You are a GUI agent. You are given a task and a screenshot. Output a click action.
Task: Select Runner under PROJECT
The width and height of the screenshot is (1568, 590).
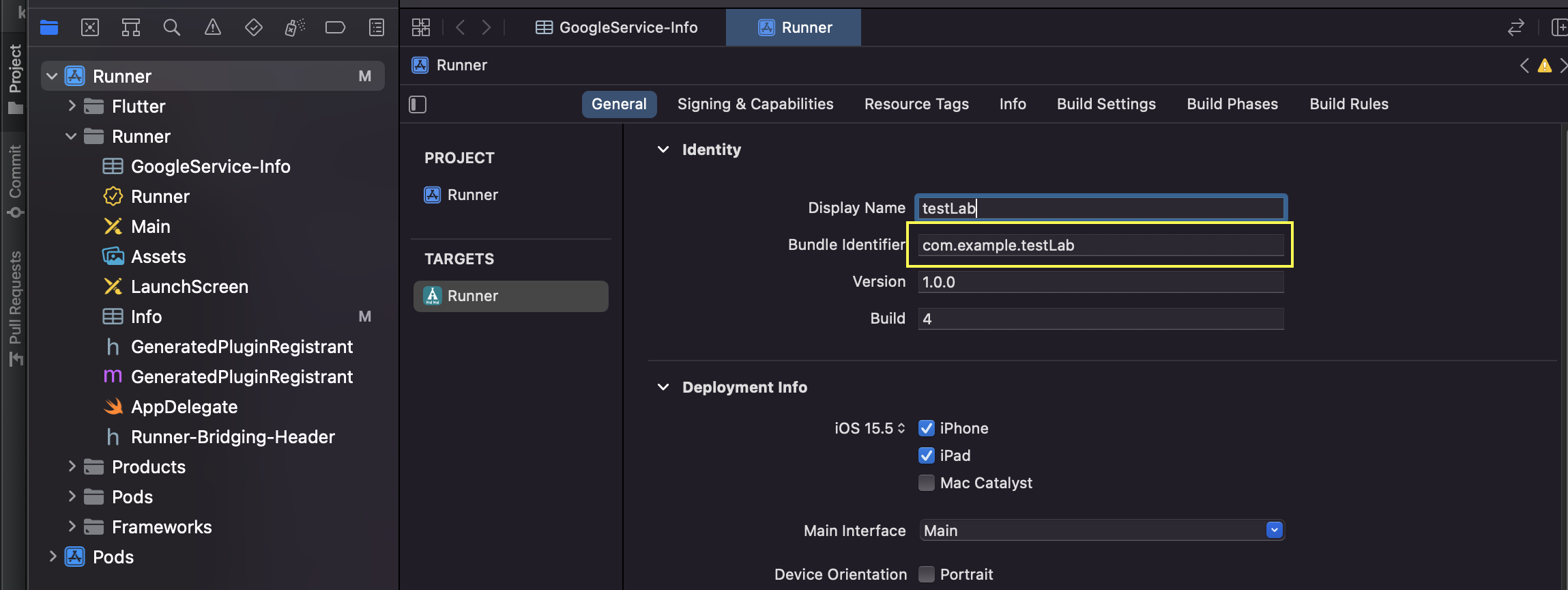pos(461,195)
